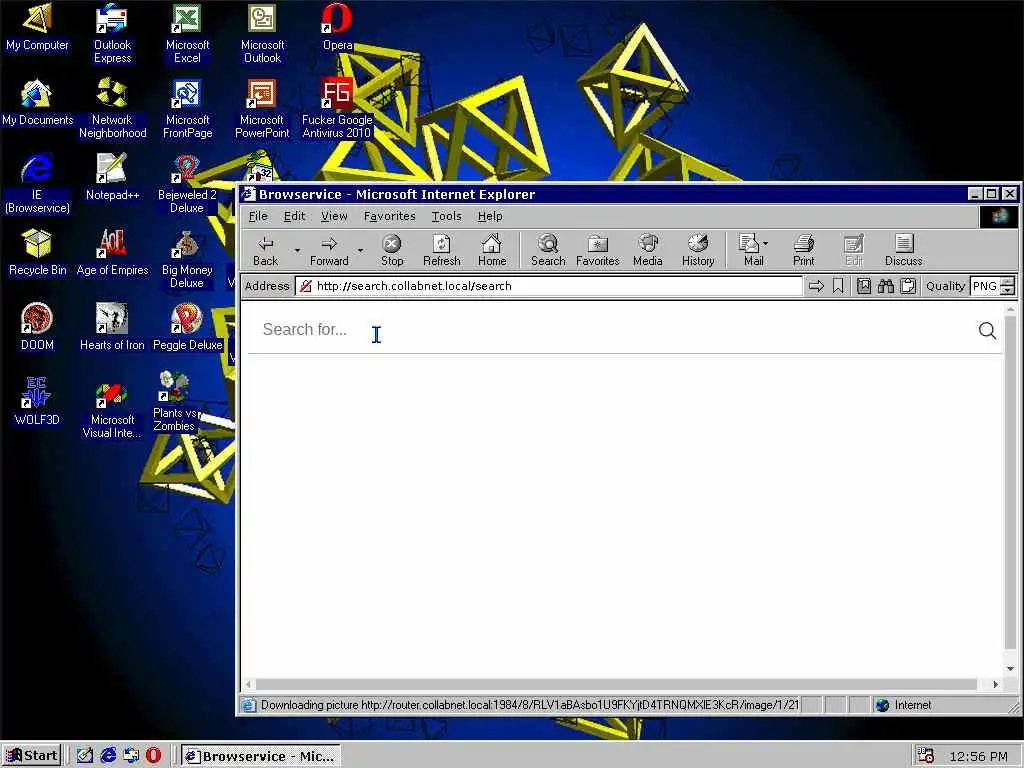The width and height of the screenshot is (1024, 768).
Task: Click the Browservice taskbar button
Action: pos(261,756)
